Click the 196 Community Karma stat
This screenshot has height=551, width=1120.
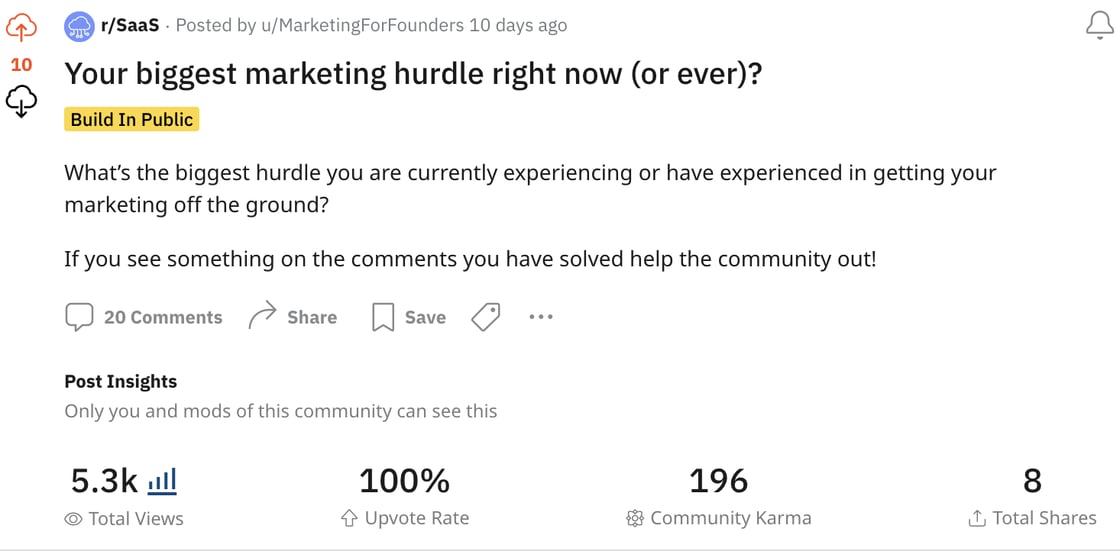pos(718,482)
